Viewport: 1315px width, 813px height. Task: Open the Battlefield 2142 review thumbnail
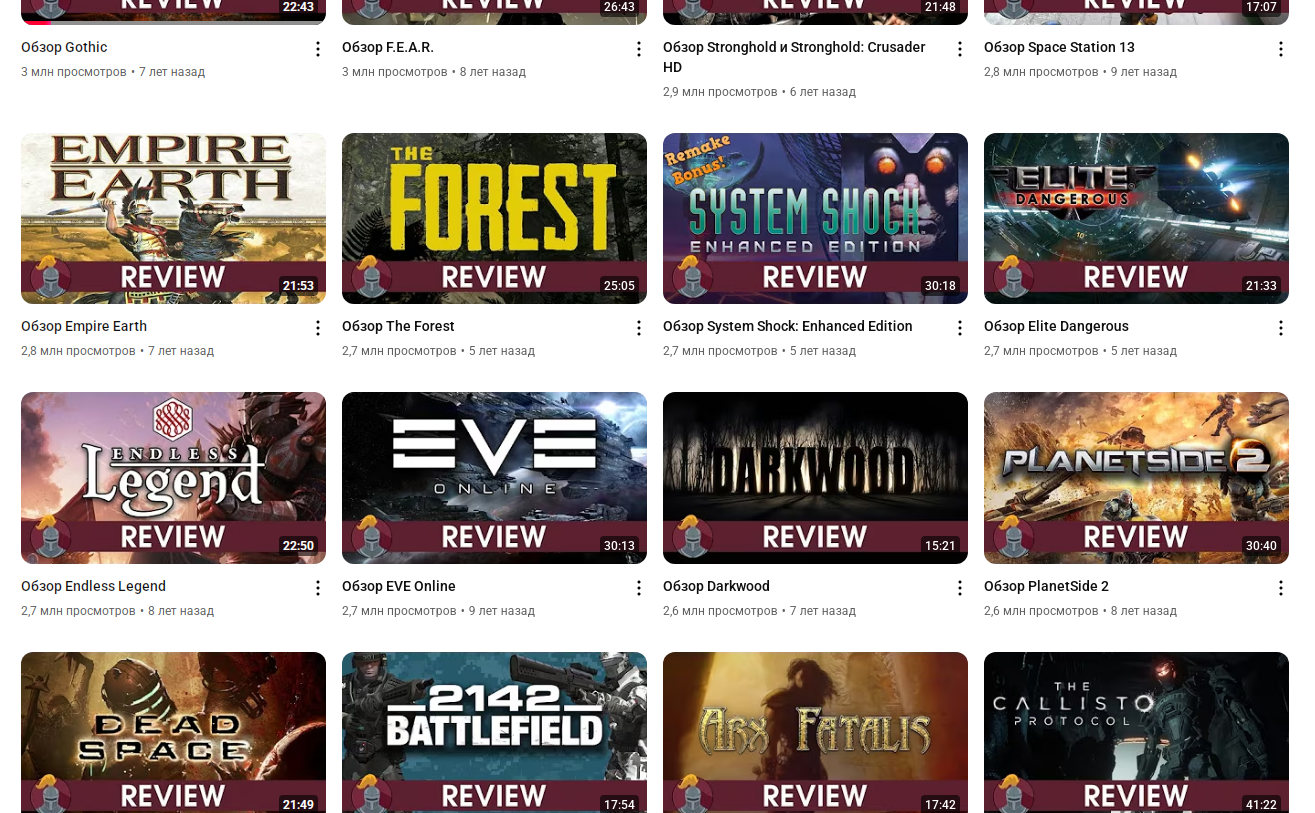pyautogui.click(x=494, y=732)
